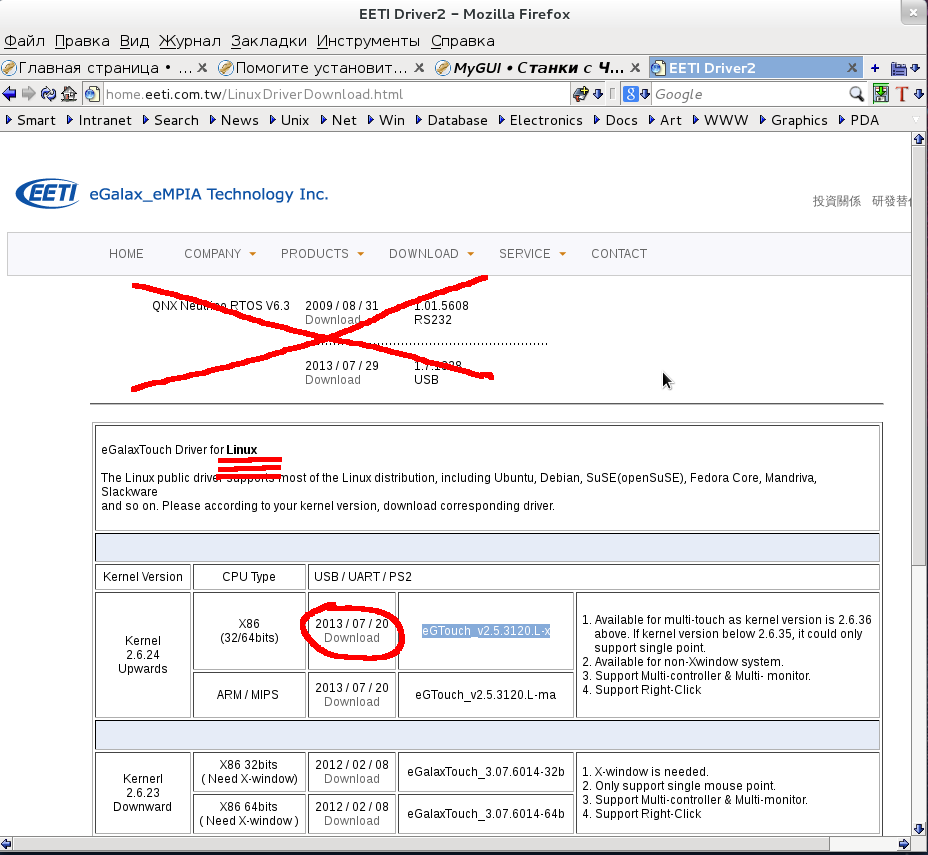
Task: Expand the Art bookmarks folder
Action: pyautogui.click(x=665, y=120)
